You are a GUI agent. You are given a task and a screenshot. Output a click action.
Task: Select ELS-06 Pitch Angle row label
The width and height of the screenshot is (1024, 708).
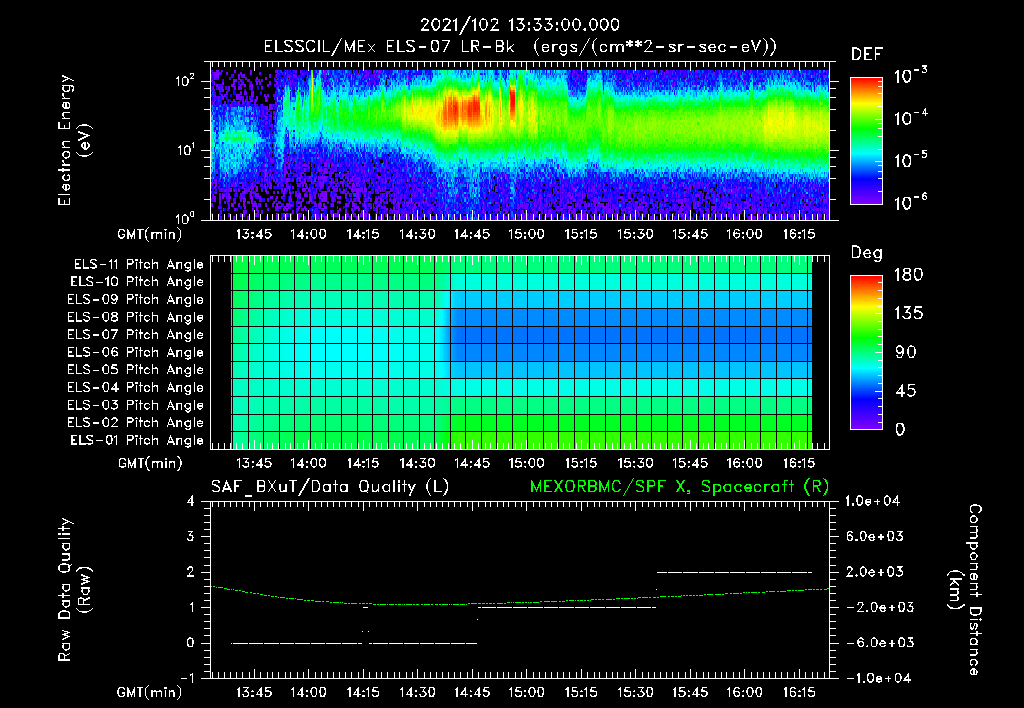coord(135,352)
